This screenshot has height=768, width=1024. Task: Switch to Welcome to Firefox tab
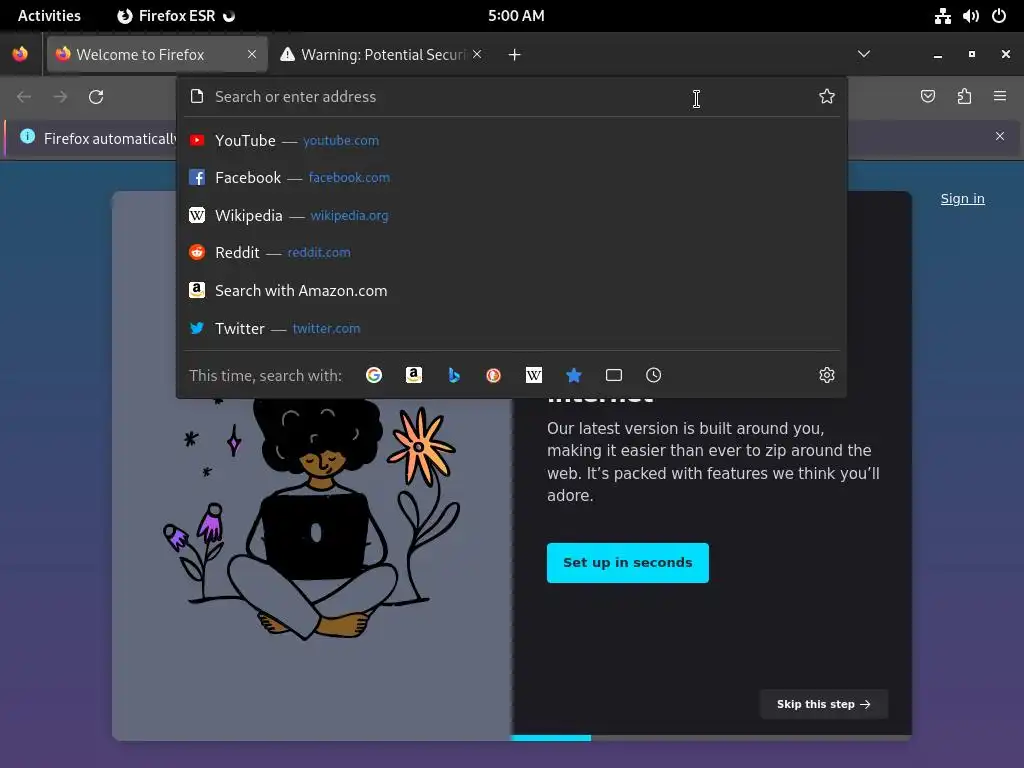tap(157, 54)
